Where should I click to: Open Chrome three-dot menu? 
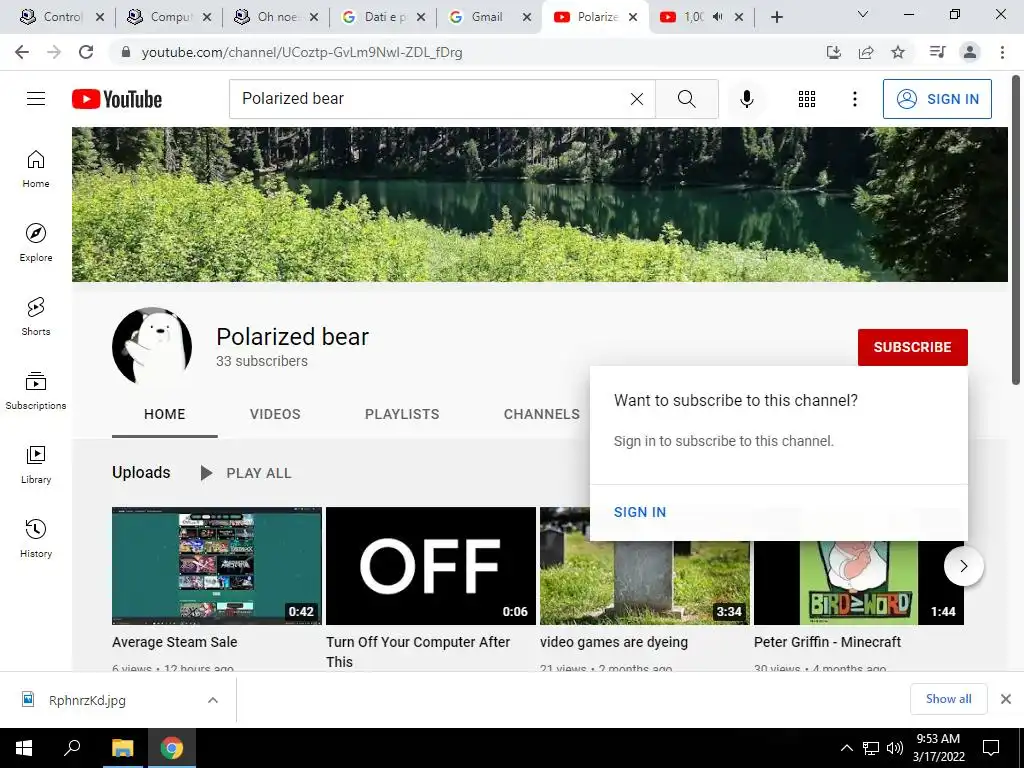coord(1002,52)
